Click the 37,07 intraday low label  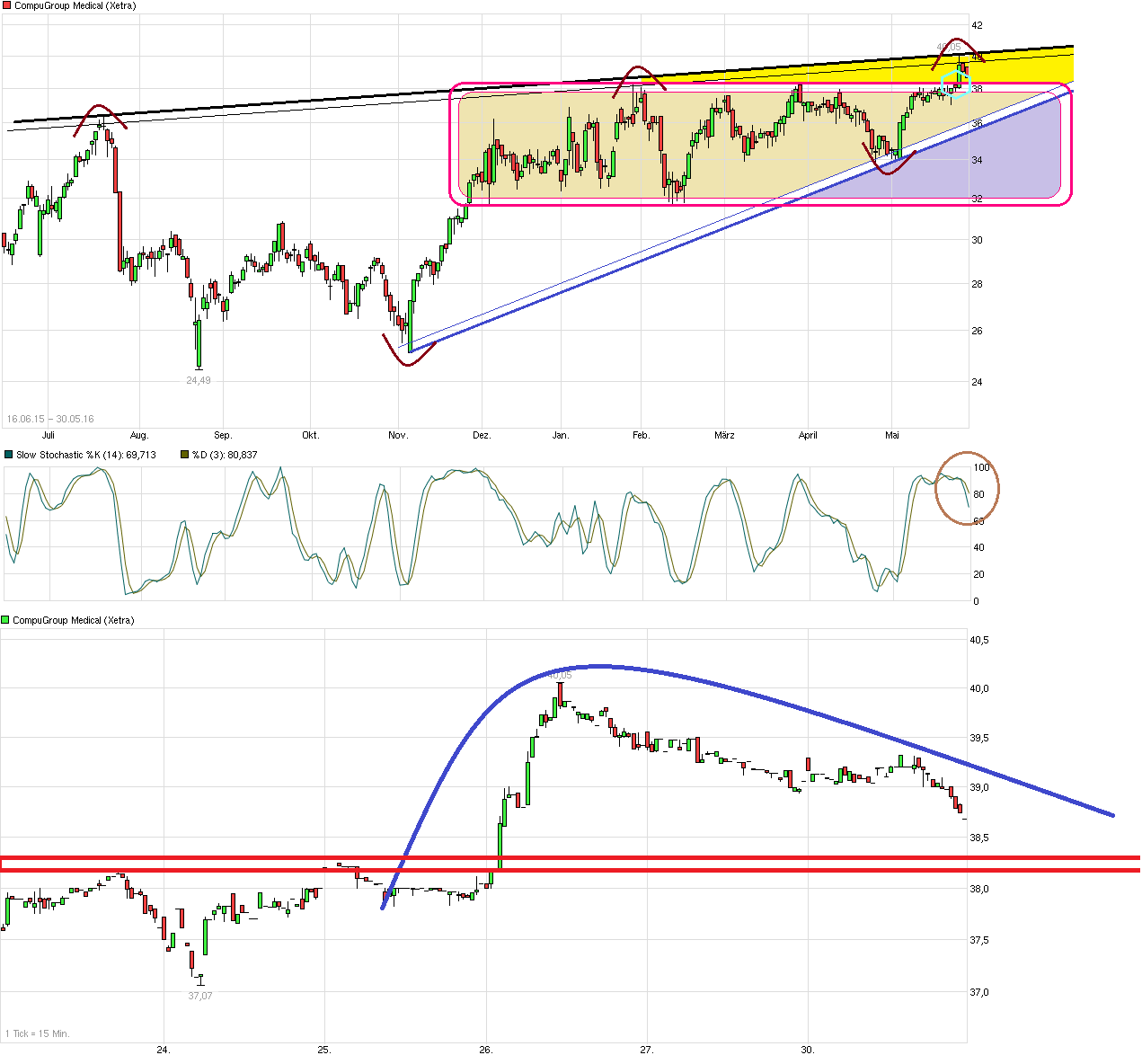[x=199, y=996]
